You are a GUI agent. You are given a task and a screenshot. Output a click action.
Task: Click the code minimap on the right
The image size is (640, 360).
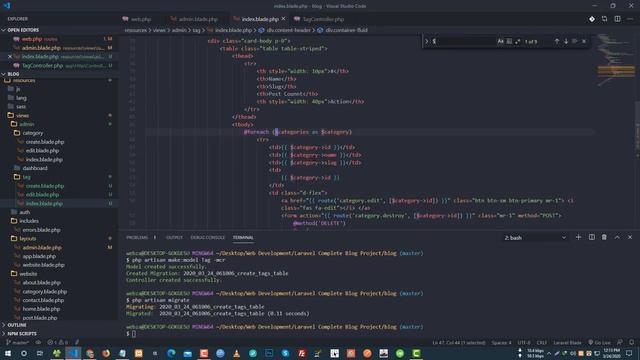tap(616, 61)
